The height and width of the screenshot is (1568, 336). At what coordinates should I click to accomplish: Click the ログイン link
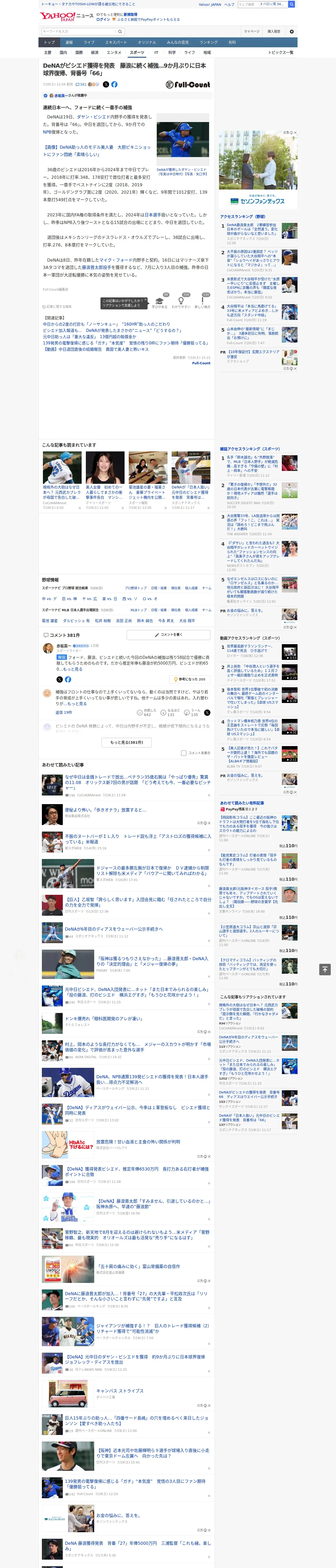pos(103,20)
